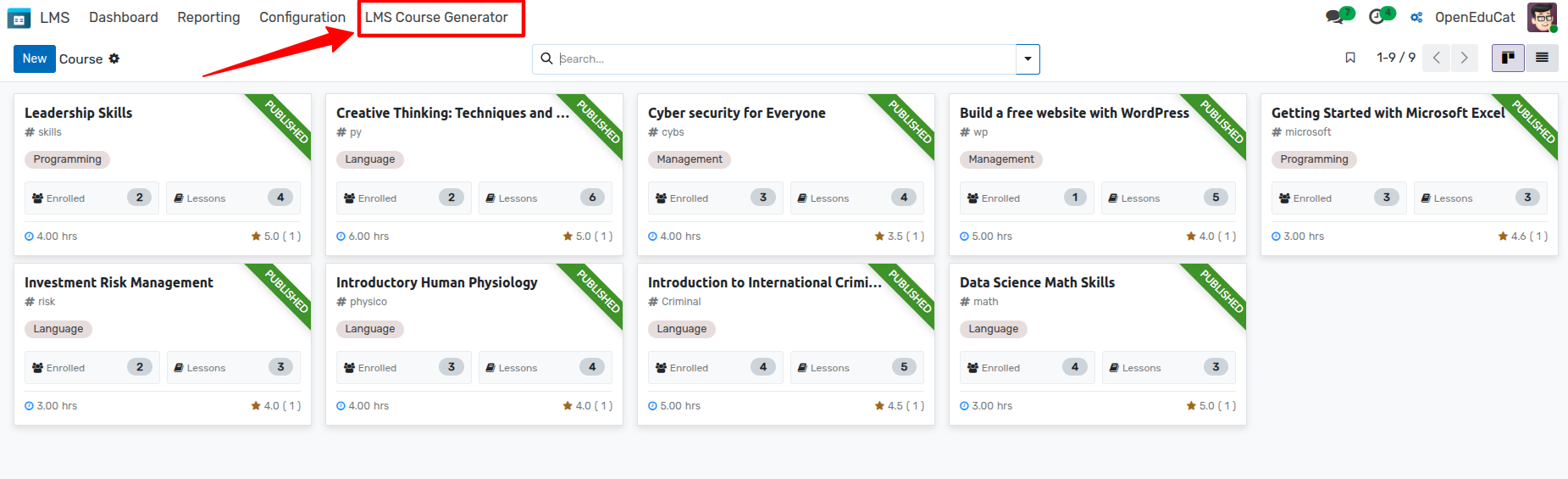This screenshot has width=1568, height=479.
Task: Switch to kanban view
Action: click(x=1508, y=58)
